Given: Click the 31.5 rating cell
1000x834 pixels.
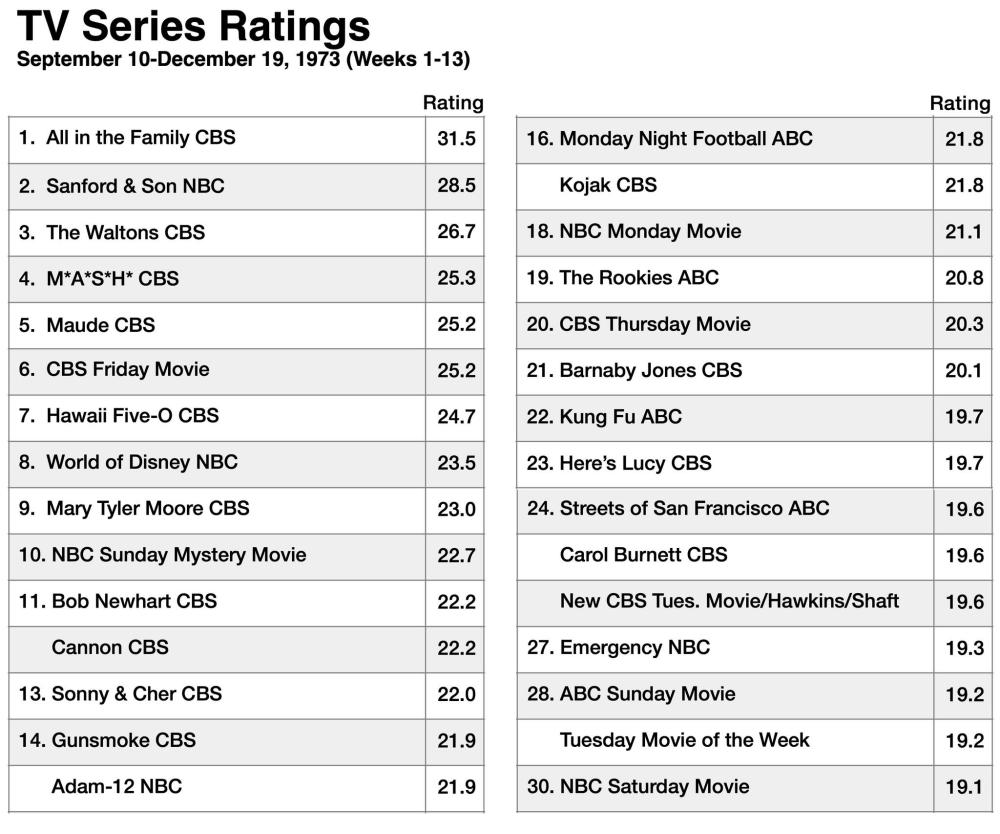Looking at the screenshot, I should click(x=456, y=138).
